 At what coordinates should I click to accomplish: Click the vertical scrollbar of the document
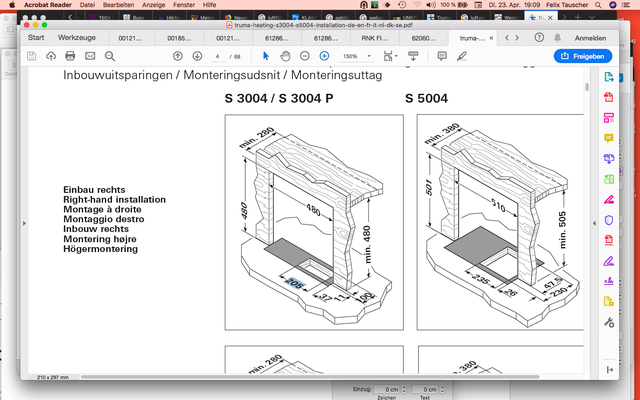(x=587, y=87)
